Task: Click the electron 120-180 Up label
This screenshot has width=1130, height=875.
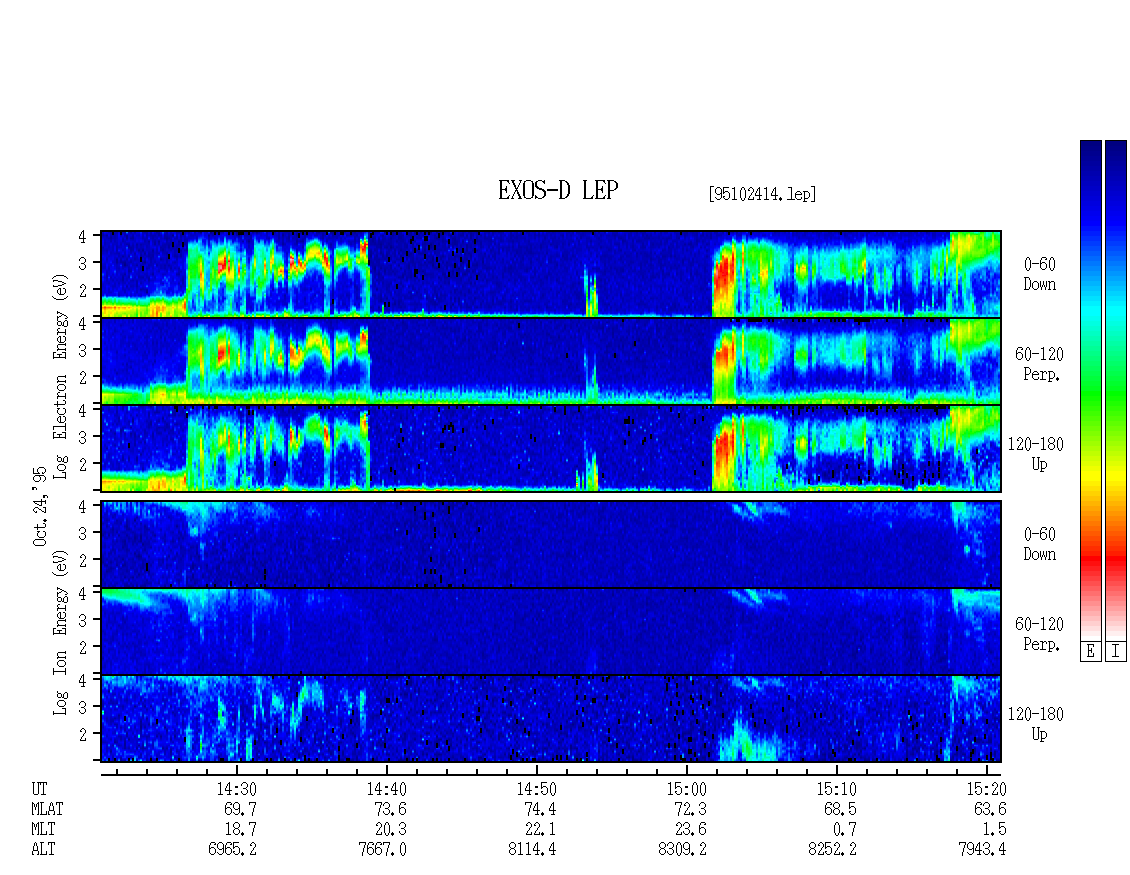Action: [x=1036, y=454]
